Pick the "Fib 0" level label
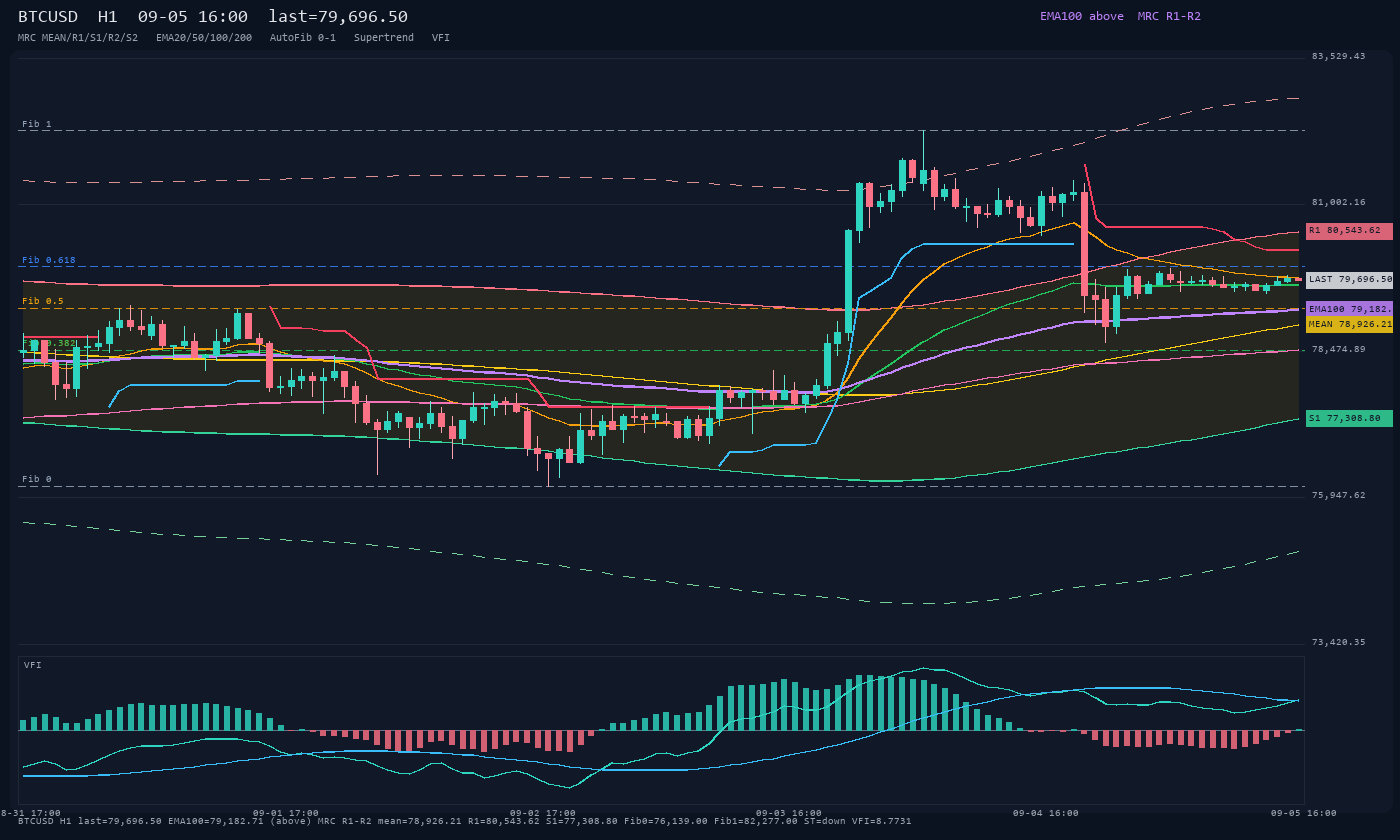Viewport: 1400px width, 840px height. click(37, 479)
